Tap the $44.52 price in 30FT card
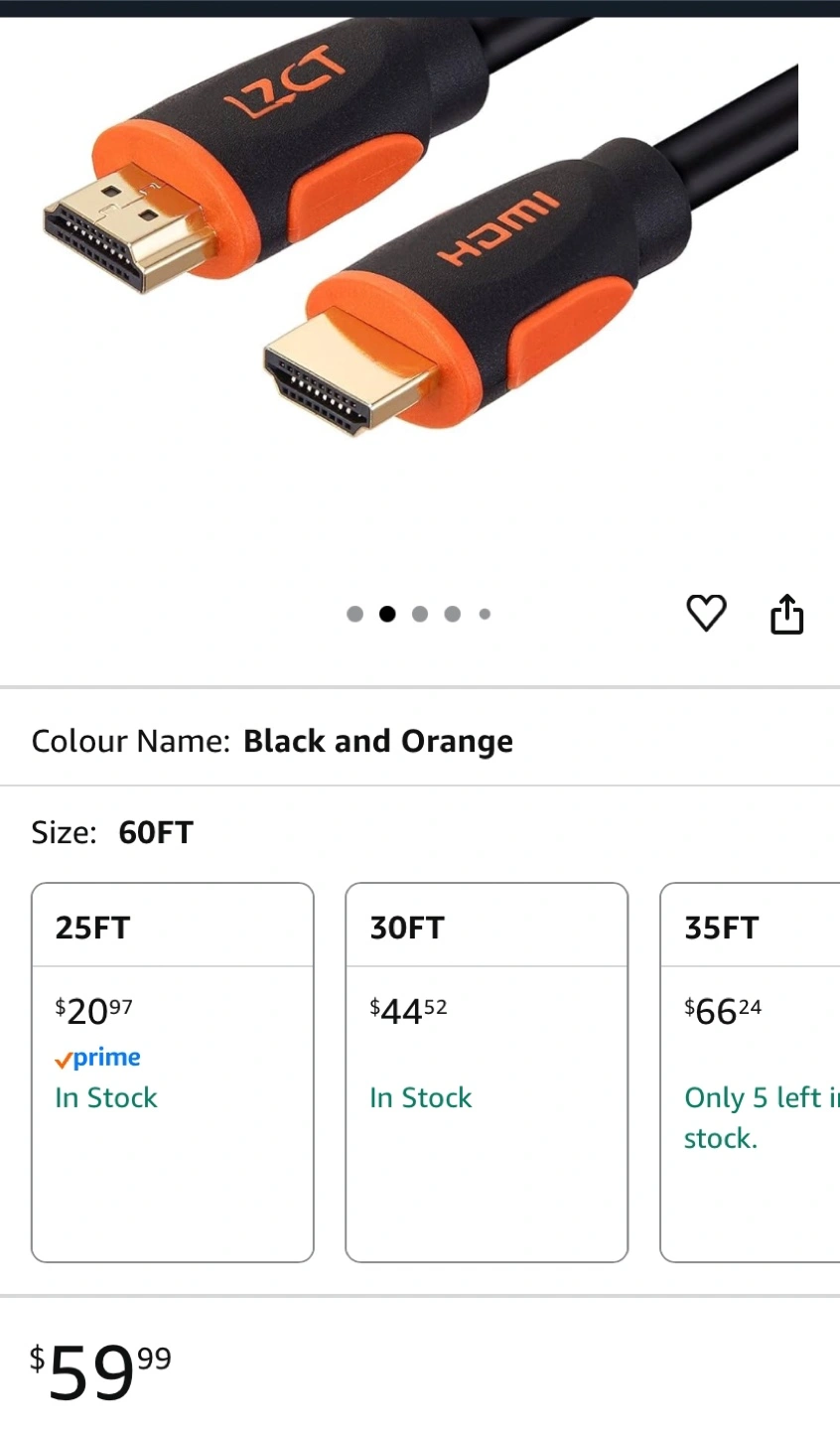This screenshot has width=840, height=1430. tap(408, 1011)
